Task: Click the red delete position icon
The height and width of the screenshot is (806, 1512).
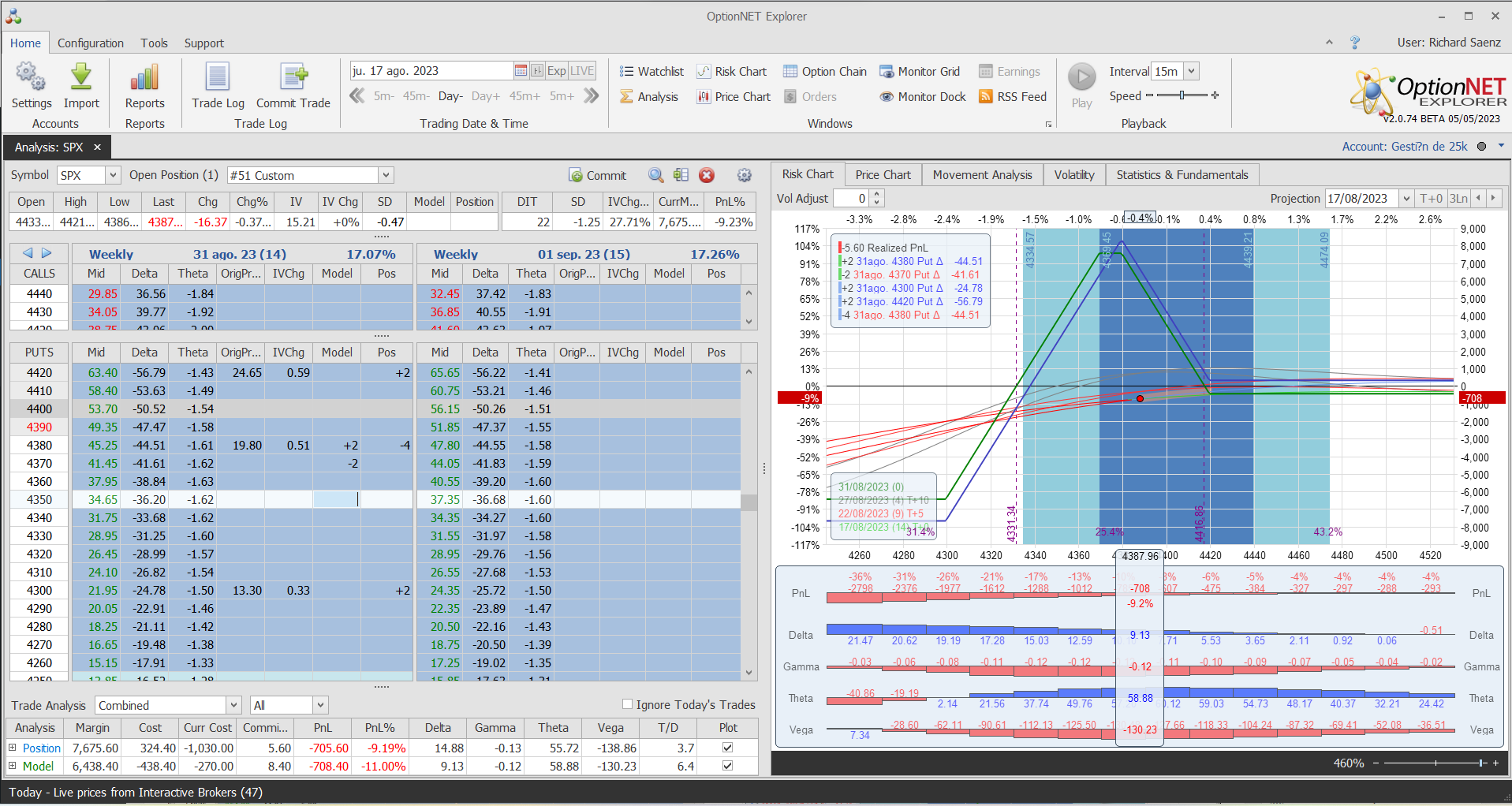Action: pos(707,175)
